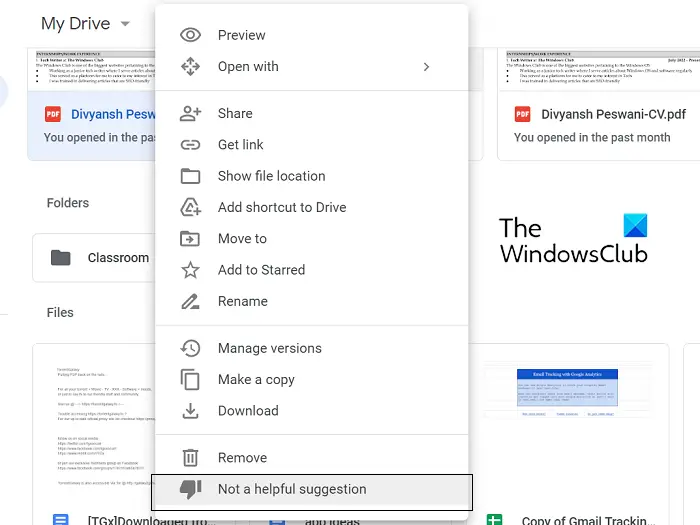Click the eye icon next to Preview
Image resolution: width=700 pixels, height=525 pixels.
190,35
